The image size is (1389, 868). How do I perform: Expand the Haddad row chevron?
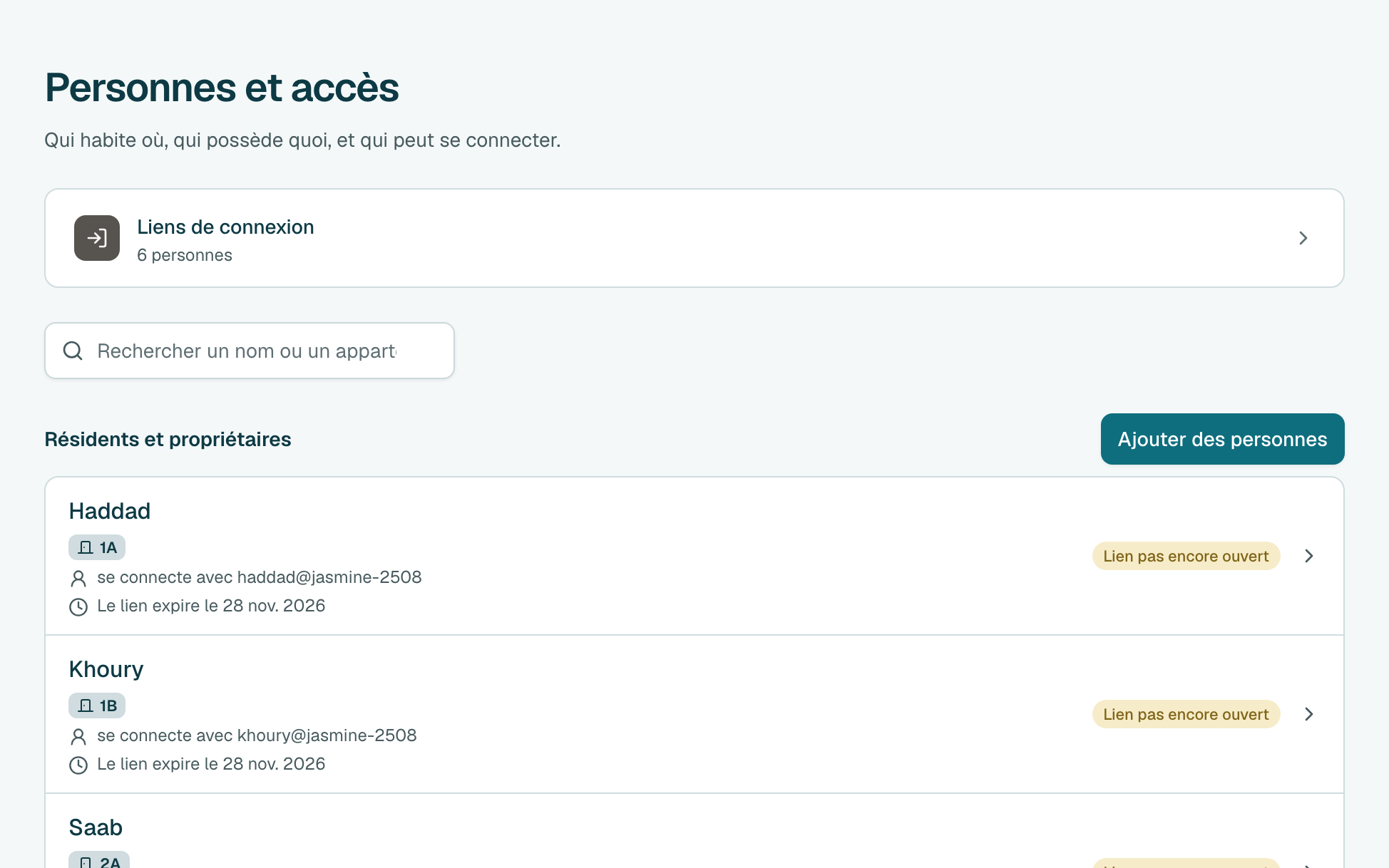click(x=1308, y=556)
